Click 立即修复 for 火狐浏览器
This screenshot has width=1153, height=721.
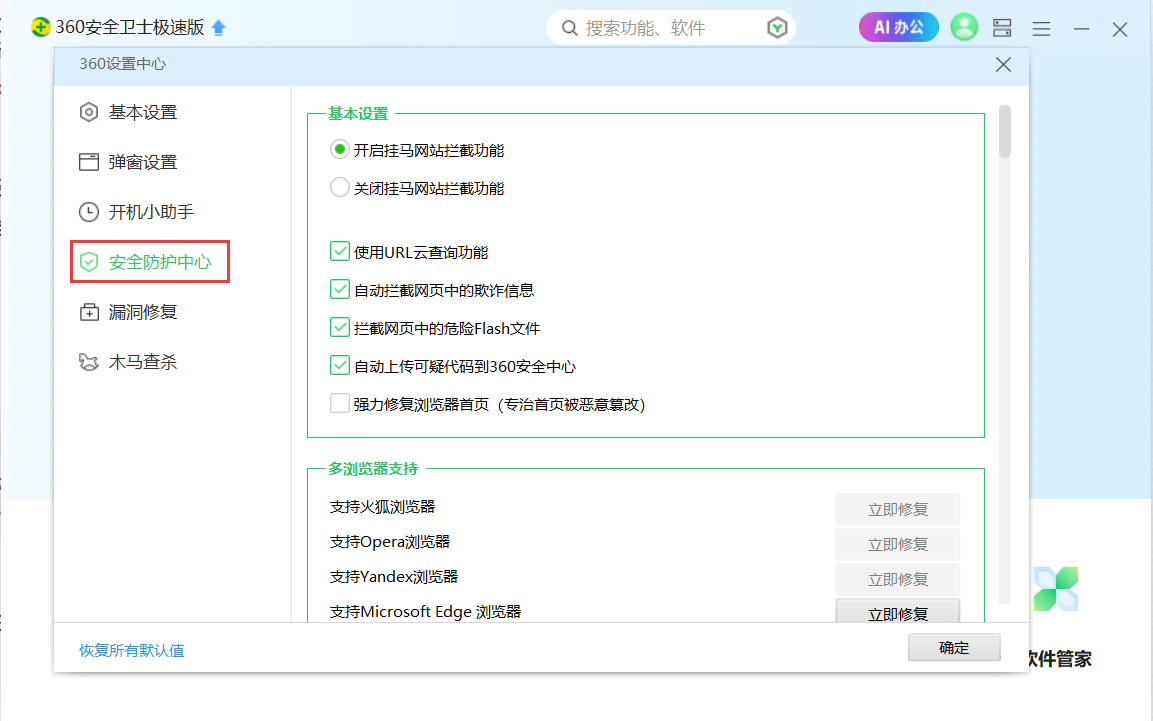click(897, 509)
